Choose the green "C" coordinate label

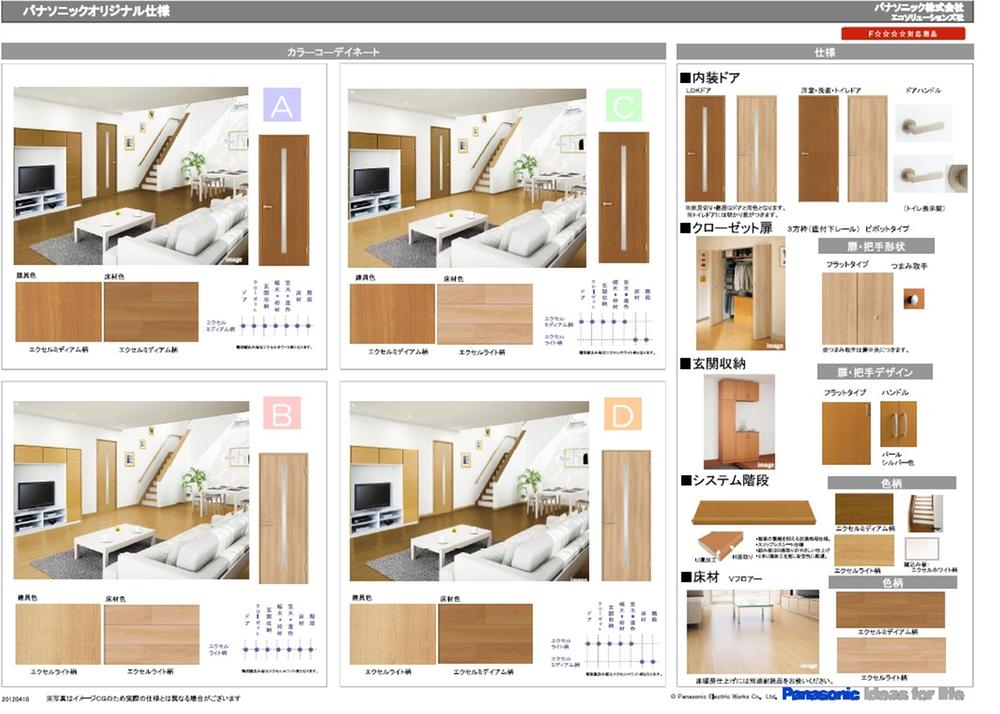[621, 105]
